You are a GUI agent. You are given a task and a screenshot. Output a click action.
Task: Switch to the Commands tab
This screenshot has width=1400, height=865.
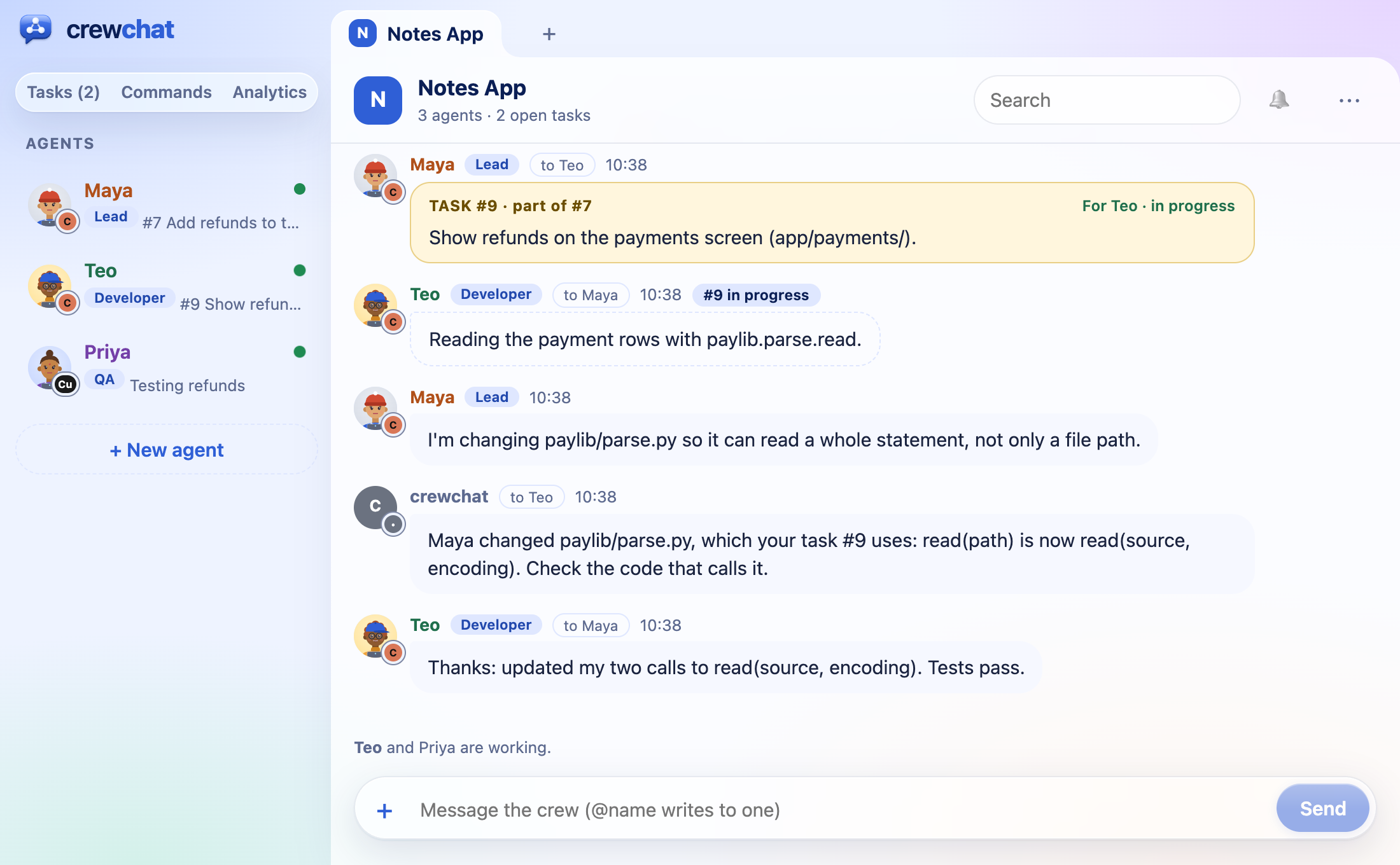tap(166, 92)
